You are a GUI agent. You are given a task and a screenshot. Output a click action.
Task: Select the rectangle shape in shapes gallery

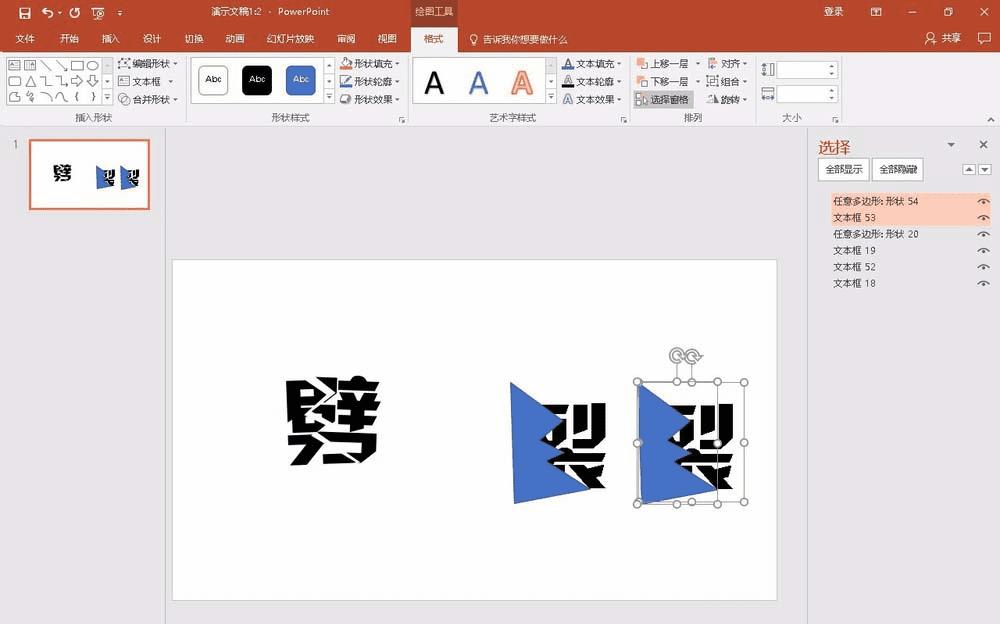77,65
